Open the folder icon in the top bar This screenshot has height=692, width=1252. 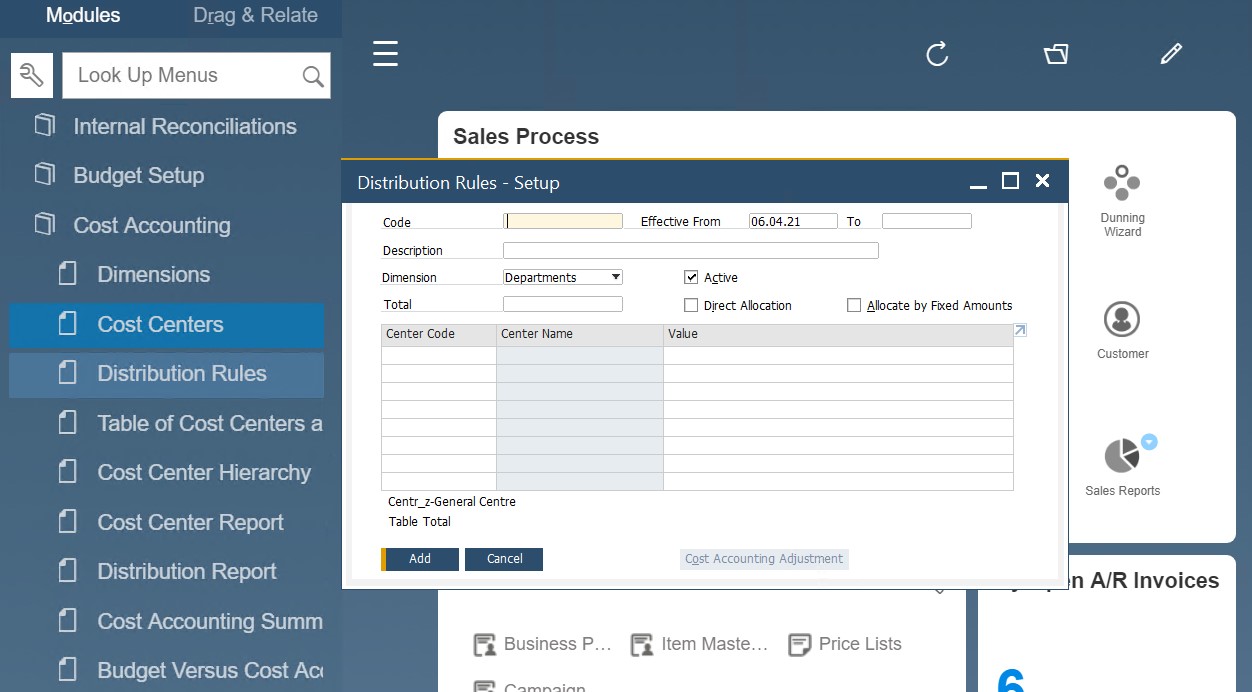click(x=1056, y=54)
